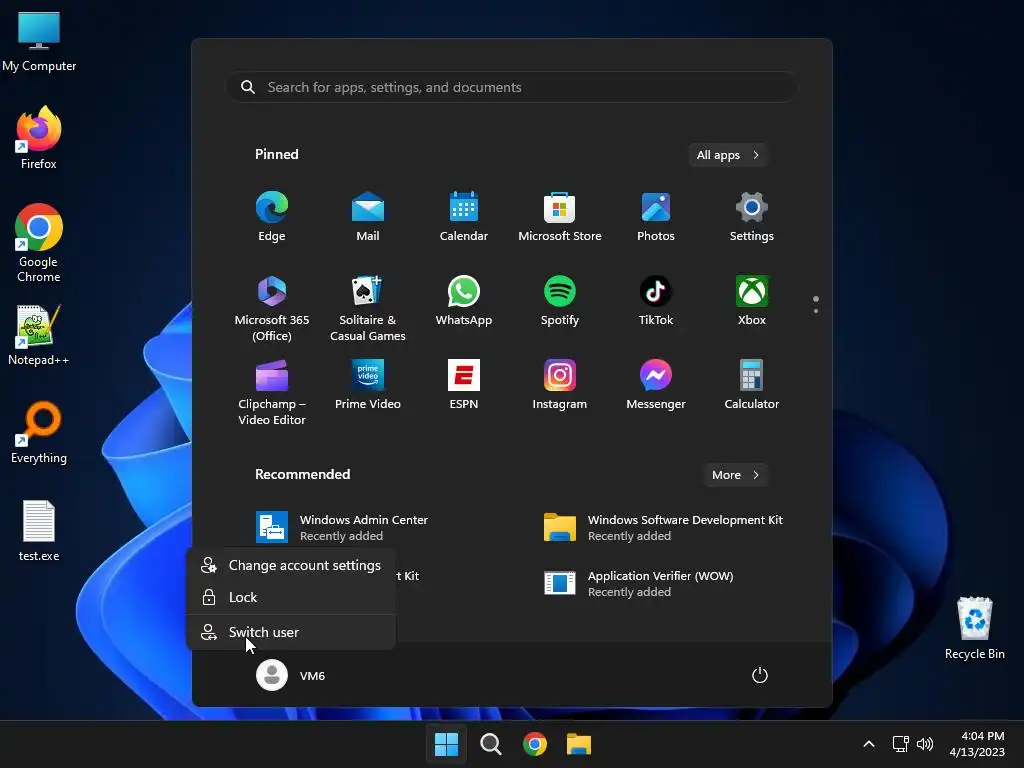This screenshot has width=1024, height=768.
Task: Expand All apps list
Action: pos(728,155)
